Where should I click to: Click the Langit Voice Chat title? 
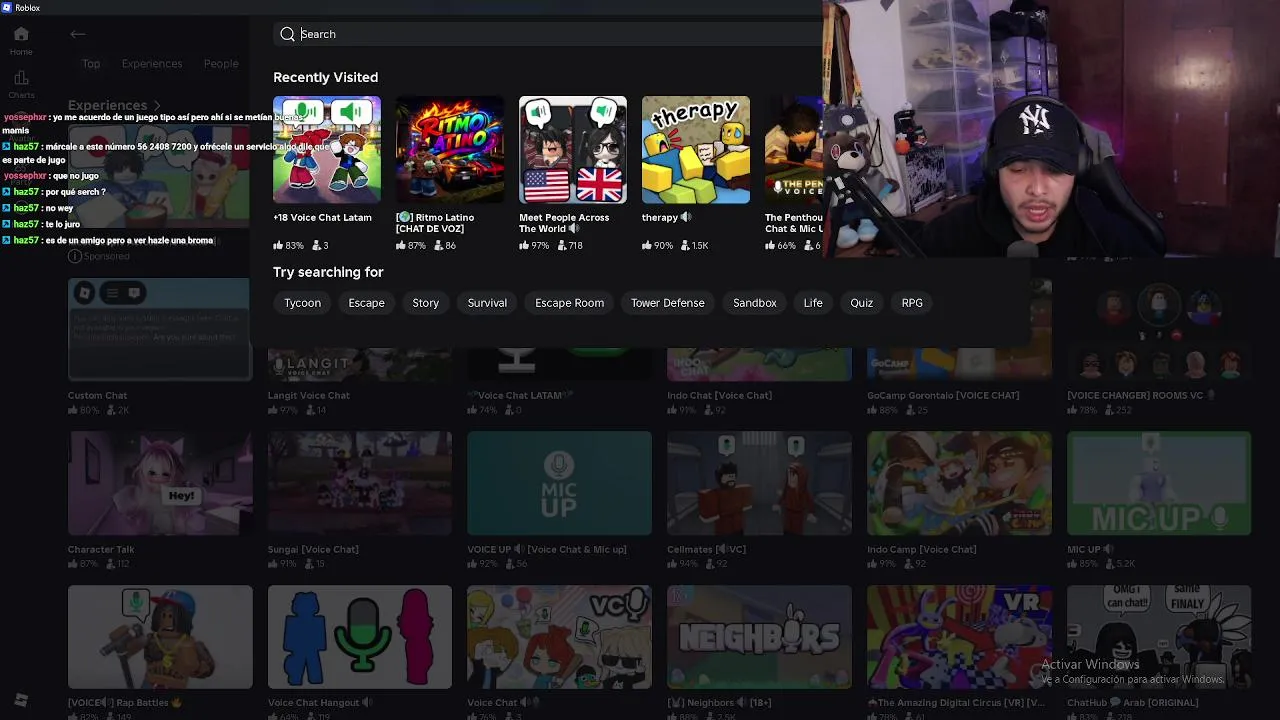[x=309, y=395]
